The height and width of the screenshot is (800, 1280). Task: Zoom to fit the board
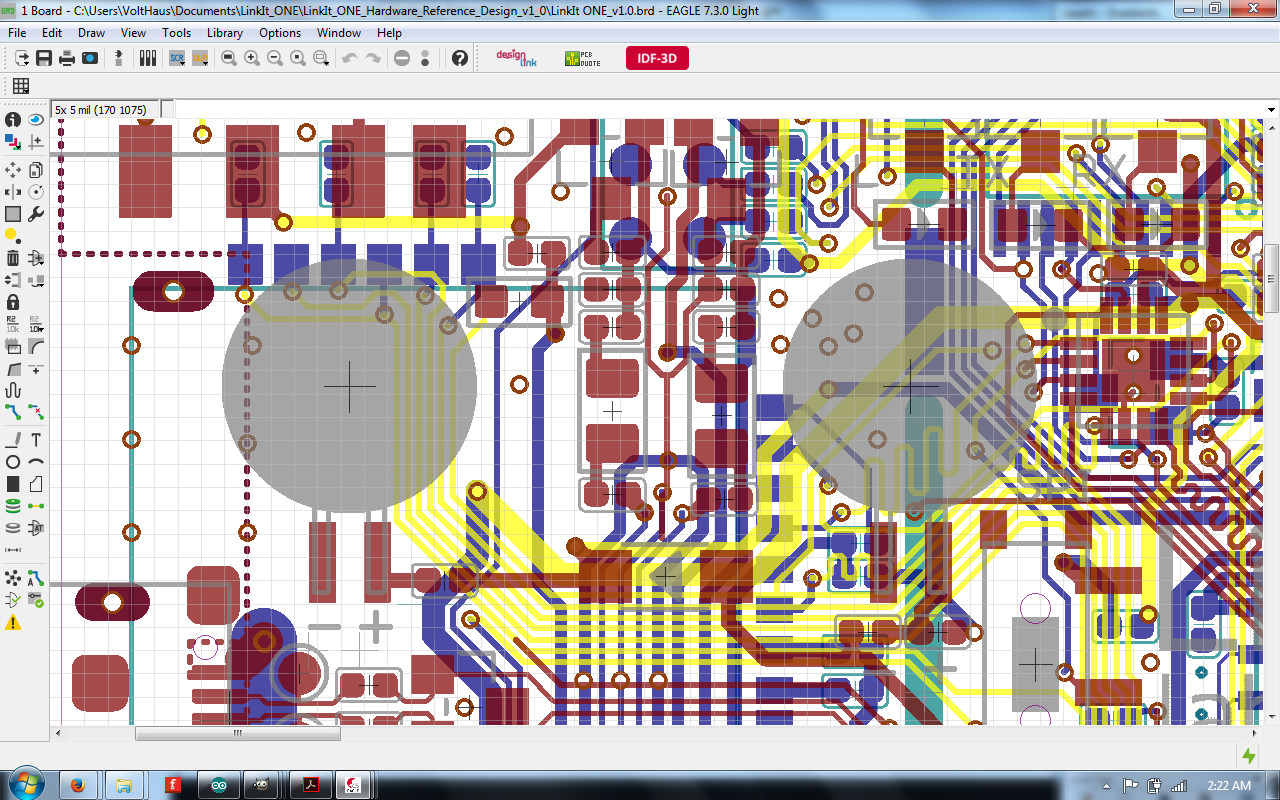point(229,59)
